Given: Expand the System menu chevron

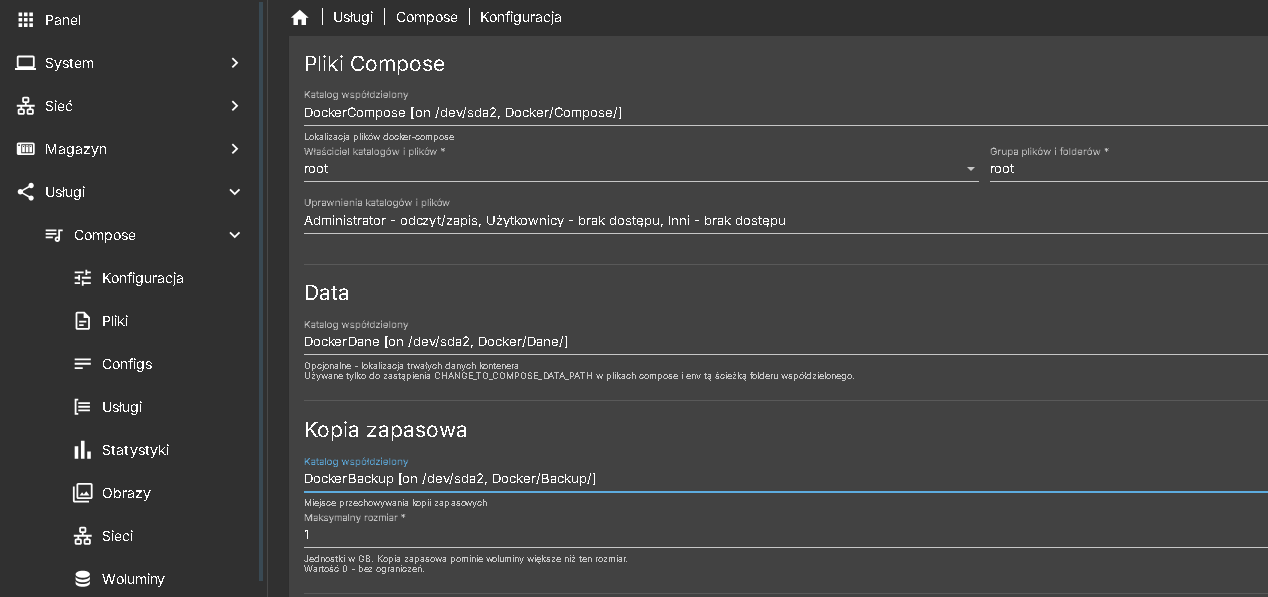Looking at the screenshot, I should coord(235,63).
